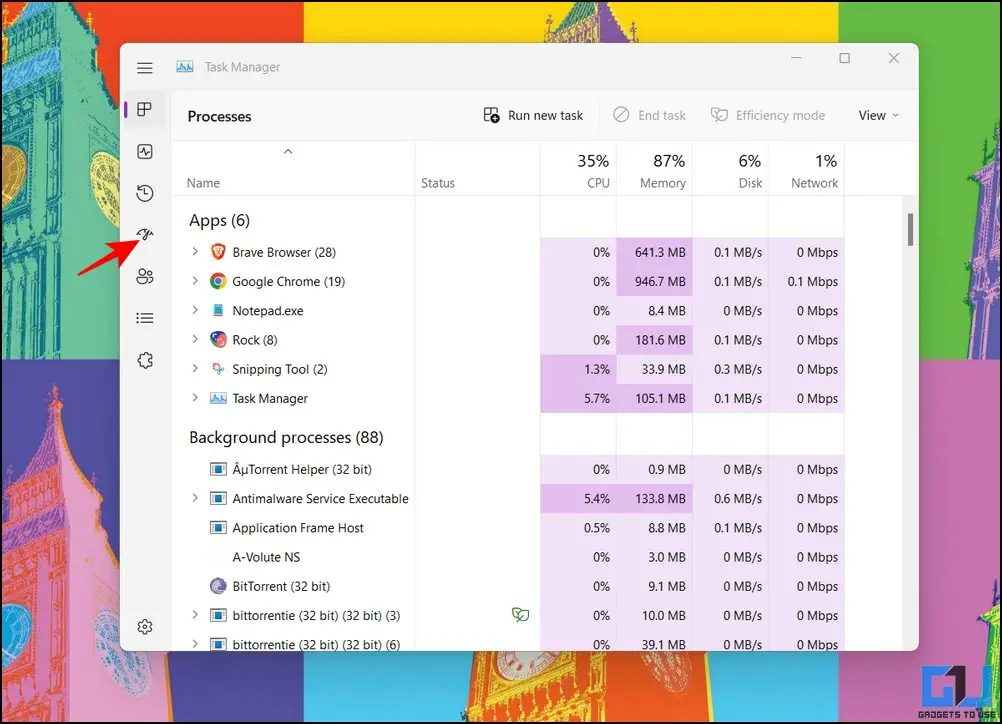Open the View dropdown menu

[879, 116]
